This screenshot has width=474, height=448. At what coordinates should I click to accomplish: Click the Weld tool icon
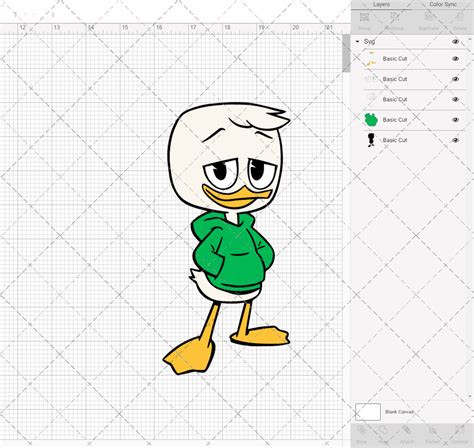(x=383, y=431)
